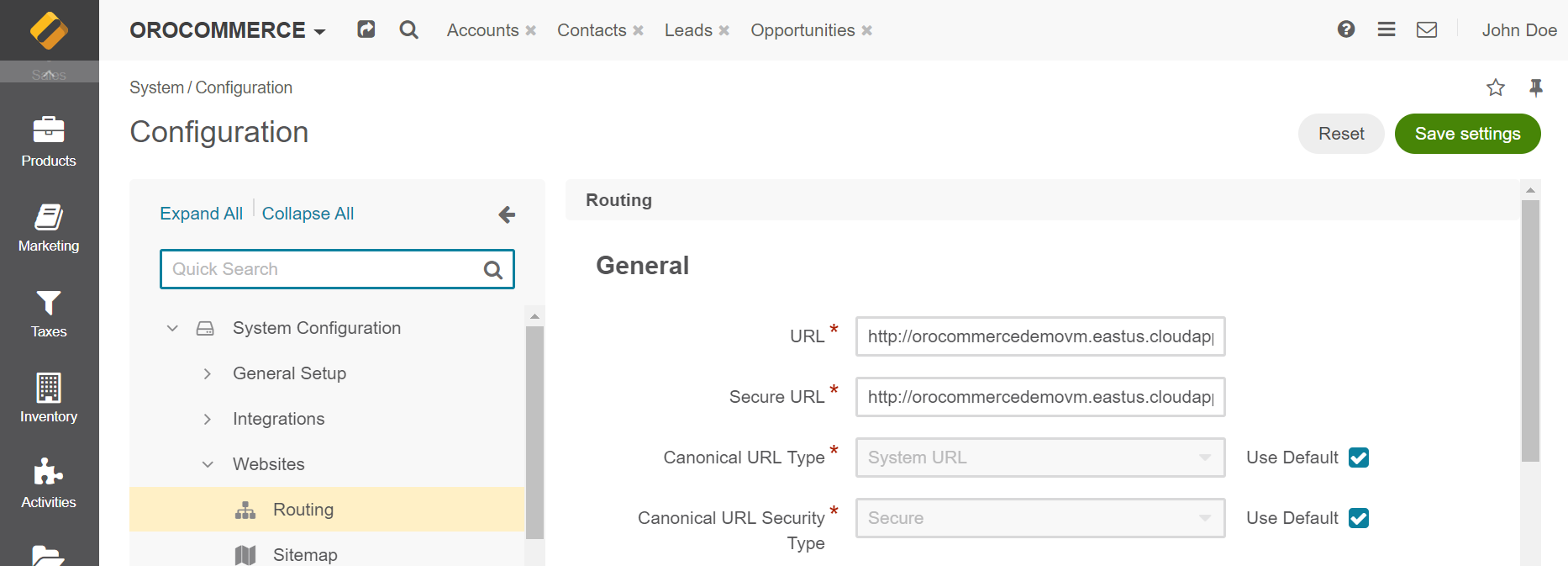Open the Taxes funnel icon menu

click(x=49, y=313)
